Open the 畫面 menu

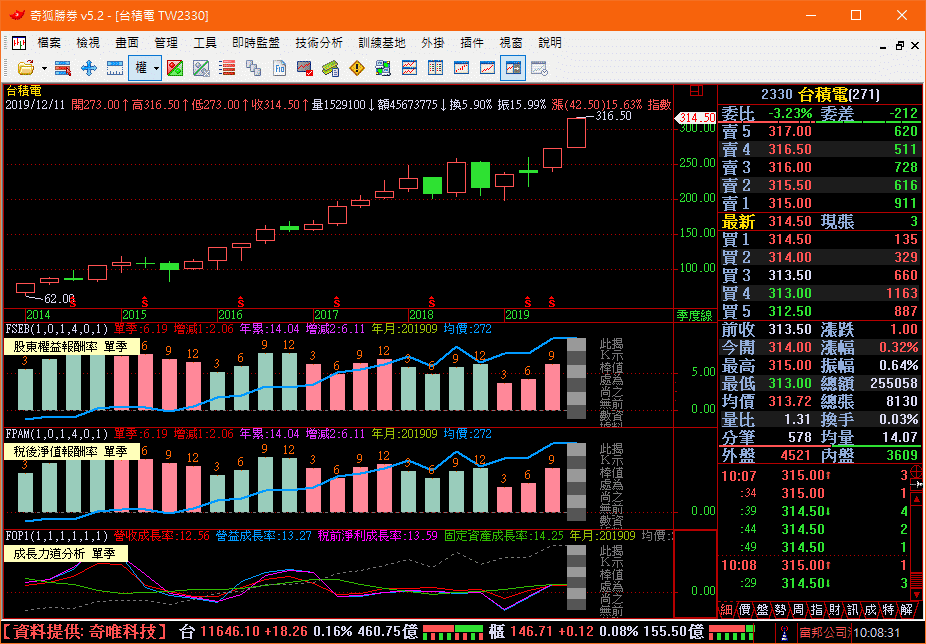[x=126, y=43]
